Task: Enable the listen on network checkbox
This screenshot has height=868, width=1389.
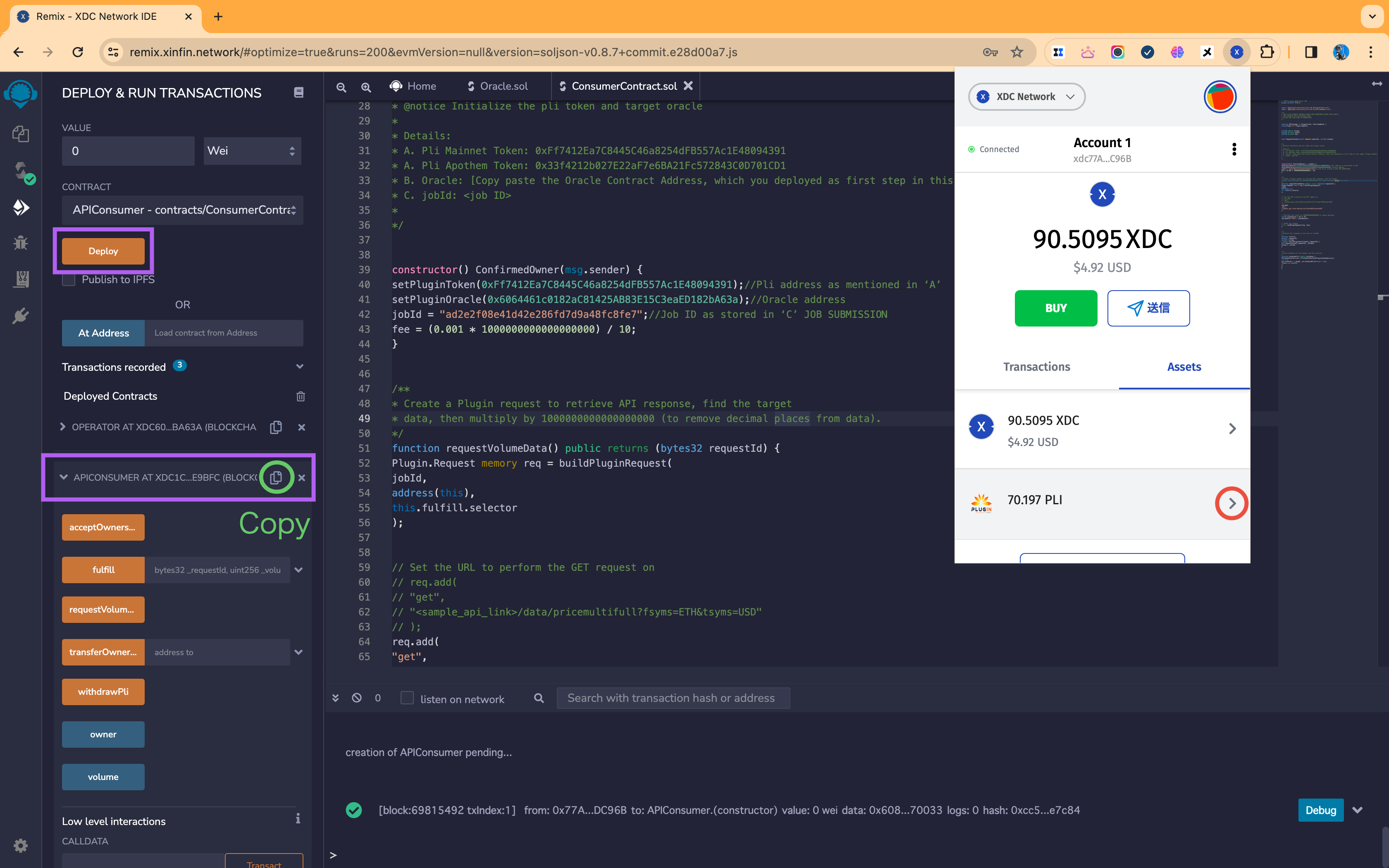Action: [x=408, y=698]
